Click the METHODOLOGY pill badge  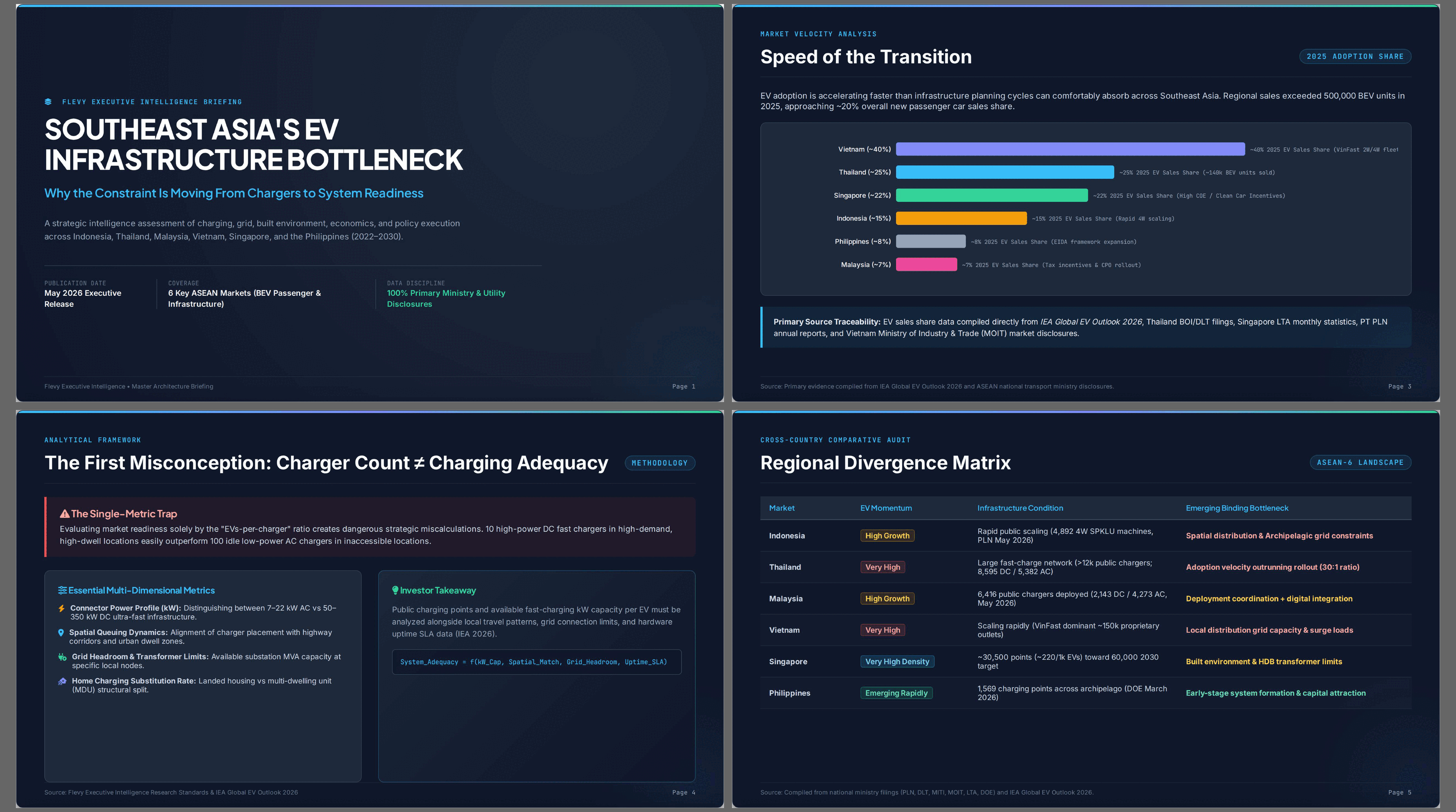pos(660,463)
